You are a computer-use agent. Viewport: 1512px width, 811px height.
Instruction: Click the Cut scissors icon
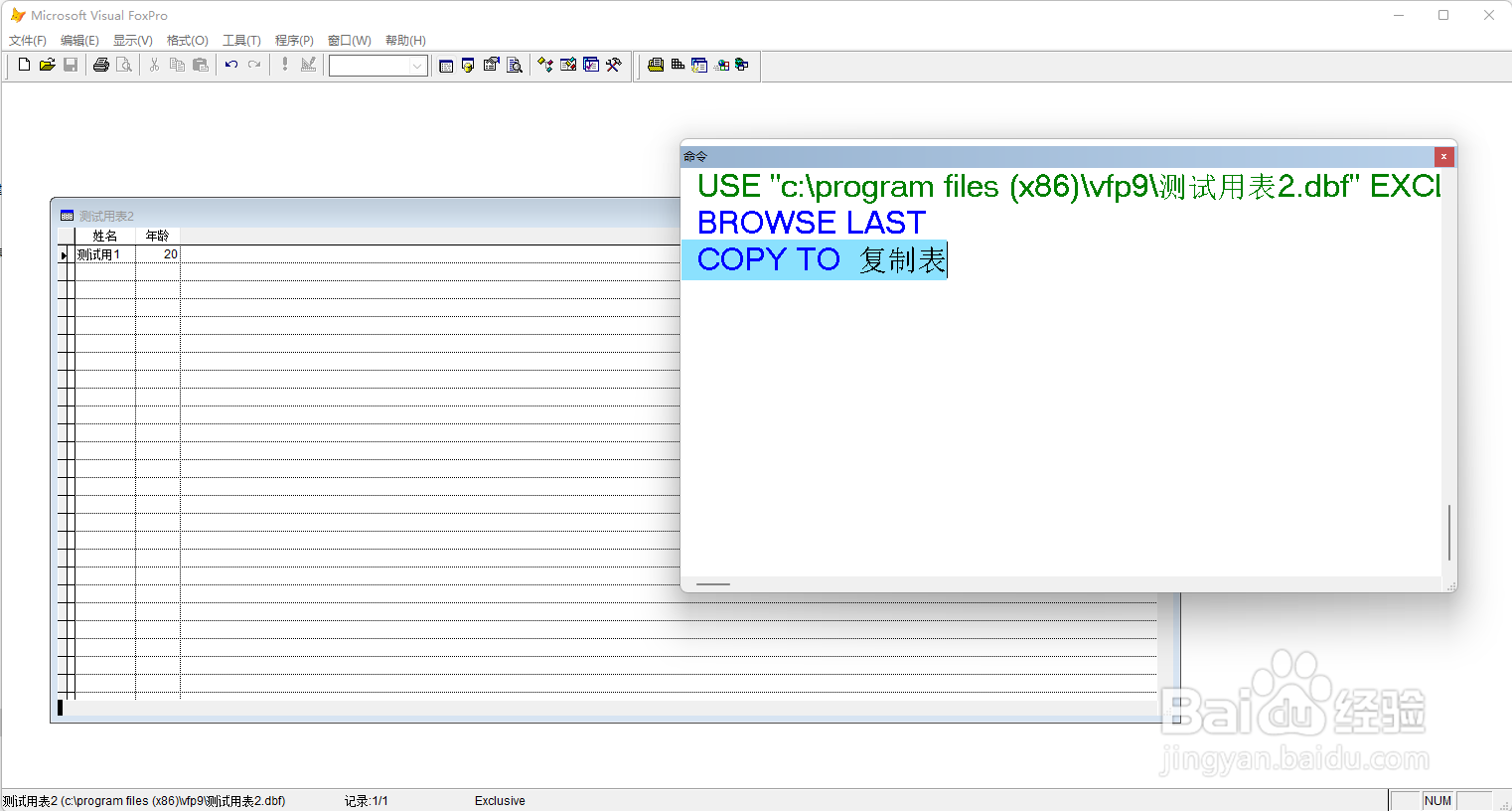154,65
